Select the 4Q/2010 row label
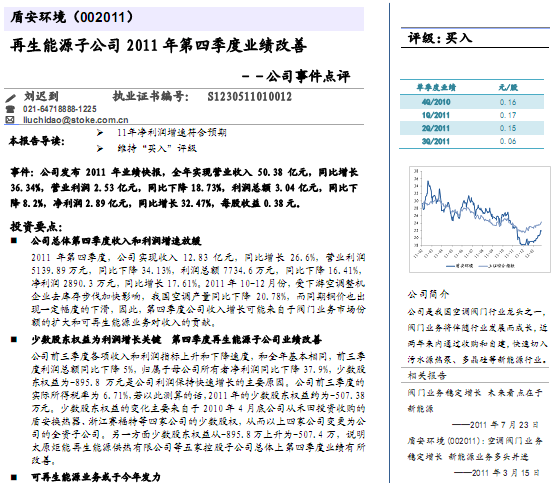Screen dimensions: 552x483 (436, 102)
